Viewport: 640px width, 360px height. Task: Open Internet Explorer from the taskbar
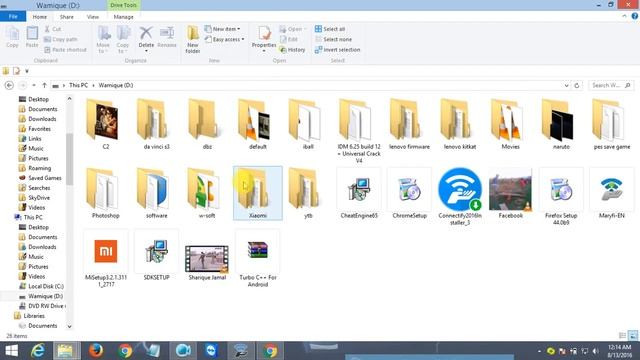(x=38, y=351)
